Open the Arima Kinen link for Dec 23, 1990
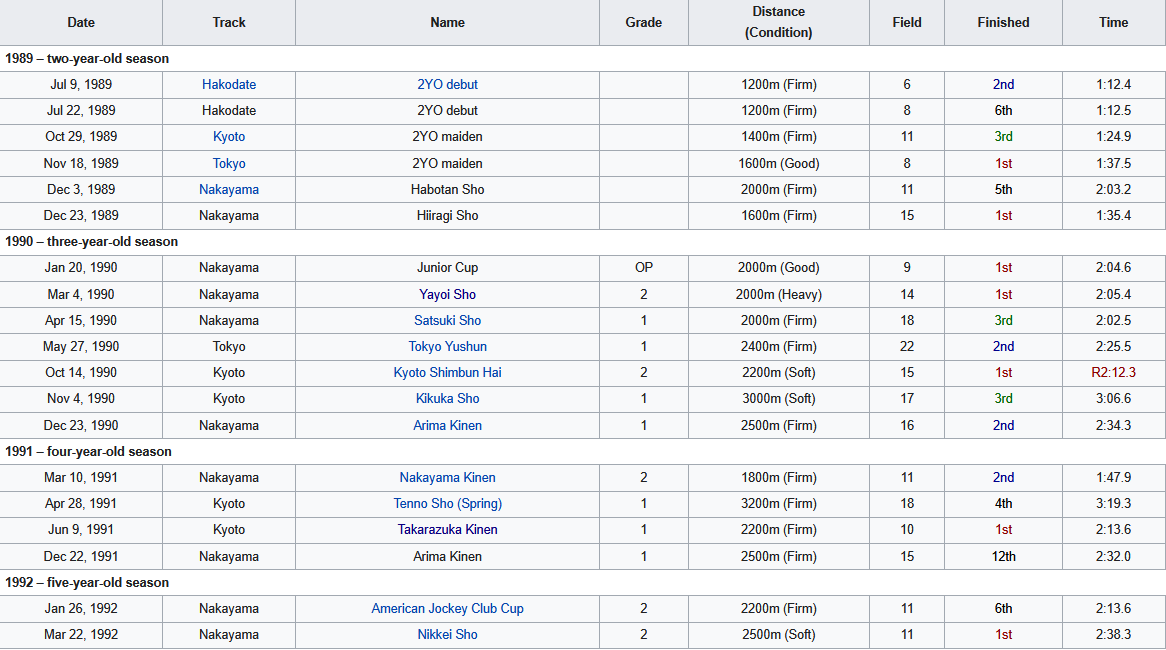 (x=447, y=425)
